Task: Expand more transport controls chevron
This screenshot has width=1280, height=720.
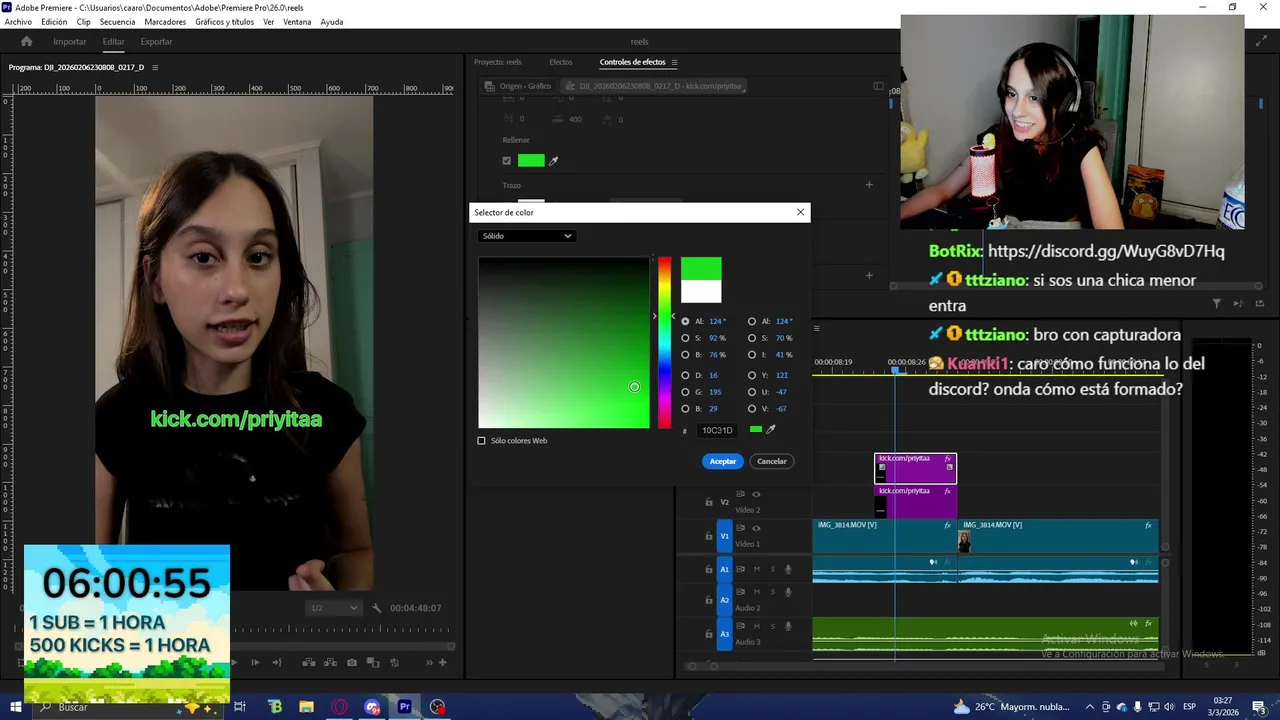Action: coord(430,662)
